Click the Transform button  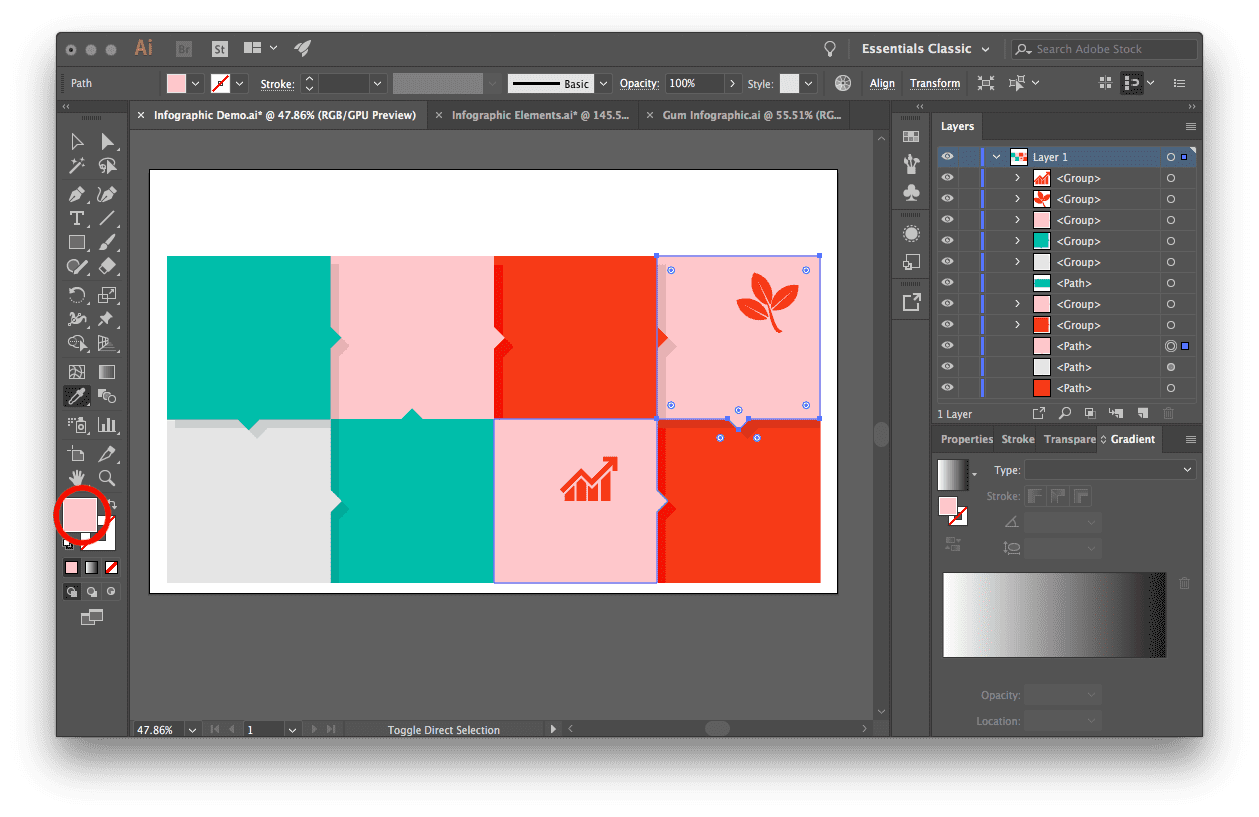pyautogui.click(x=935, y=83)
